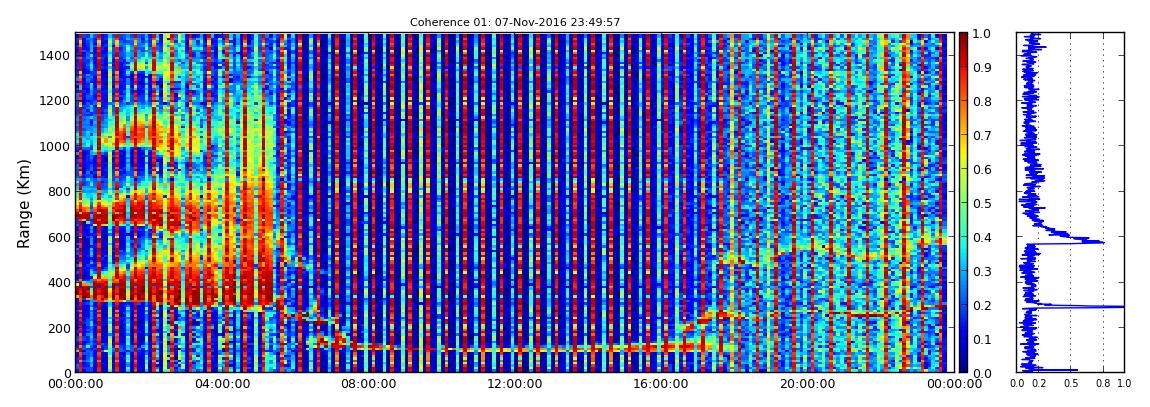Screen dimensions: 1150x407
Task: Click the 1400 range tick label
Action: coord(53,55)
